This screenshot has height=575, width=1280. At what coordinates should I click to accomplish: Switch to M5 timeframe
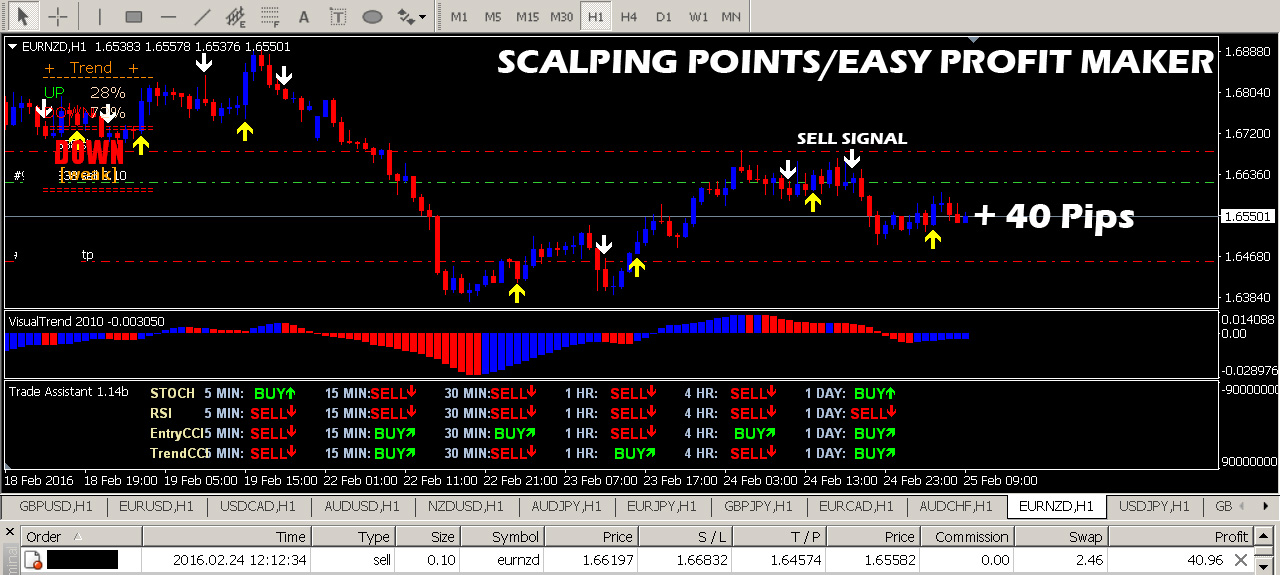492,17
